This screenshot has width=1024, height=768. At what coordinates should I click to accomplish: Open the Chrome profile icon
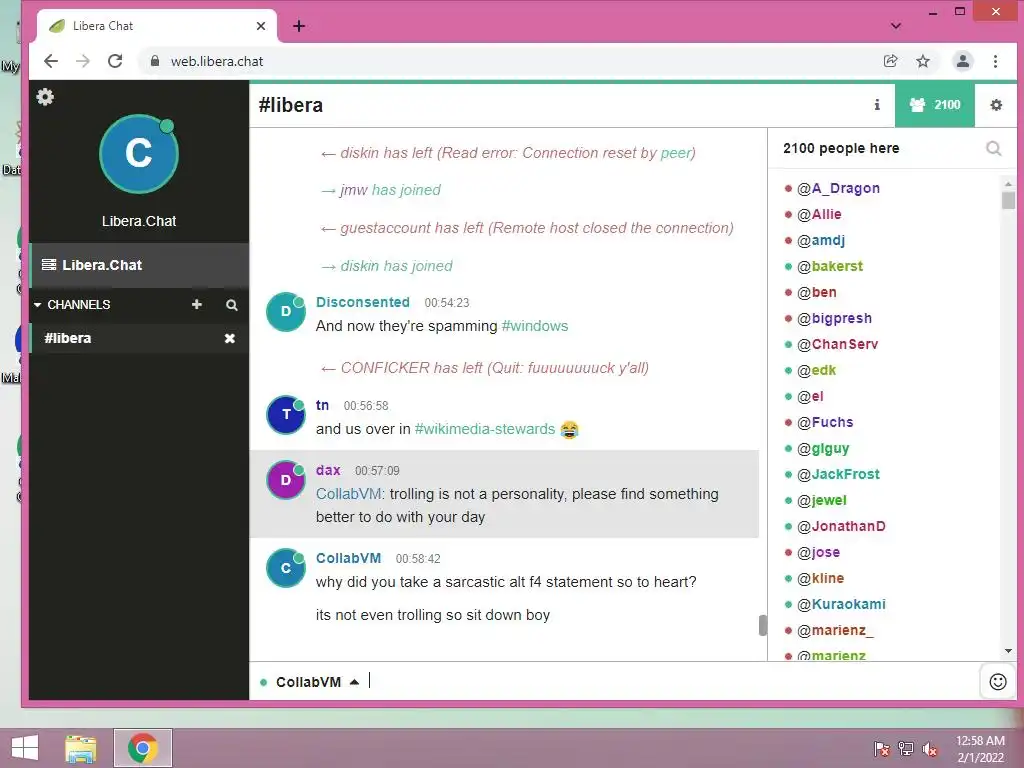coord(963,61)
